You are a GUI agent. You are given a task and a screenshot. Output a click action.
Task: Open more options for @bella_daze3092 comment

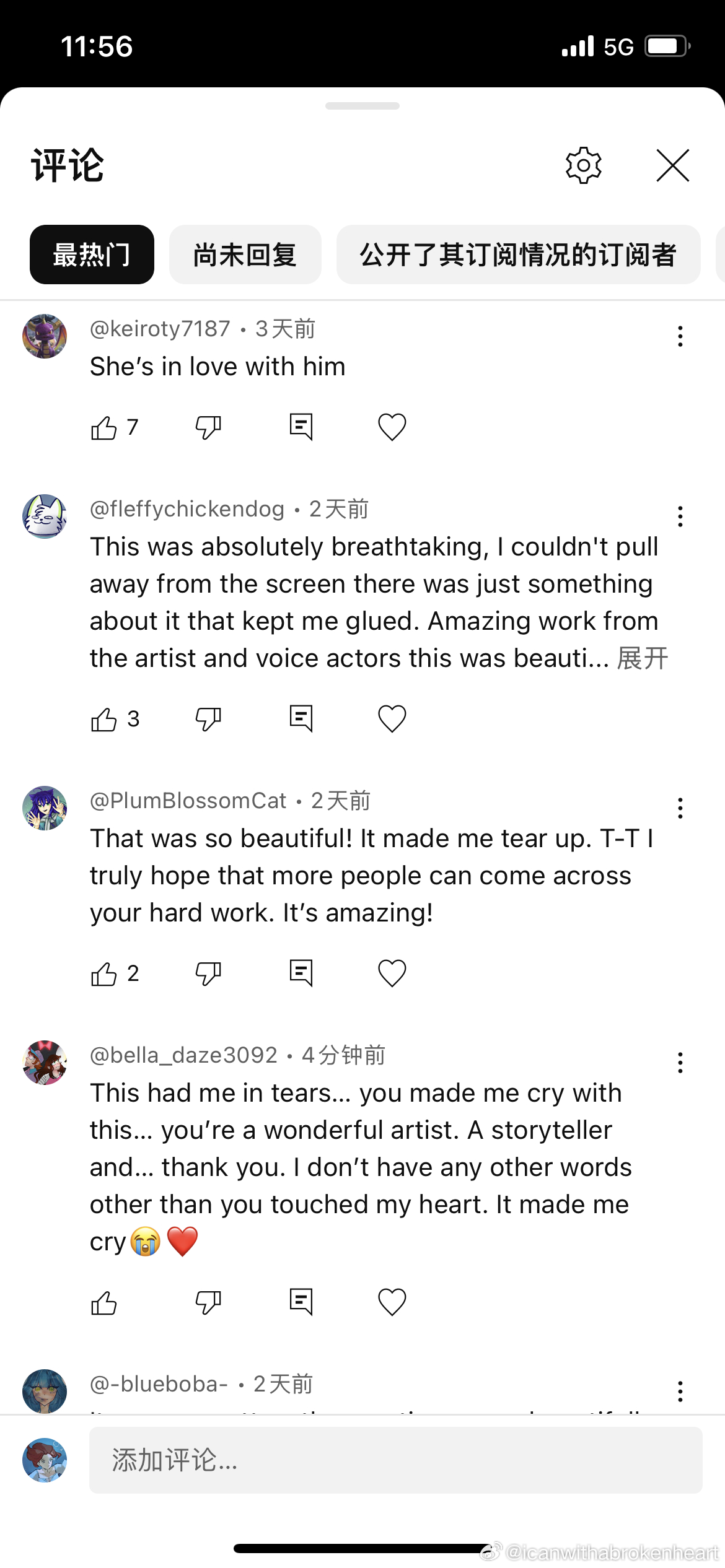(680, 1063)
